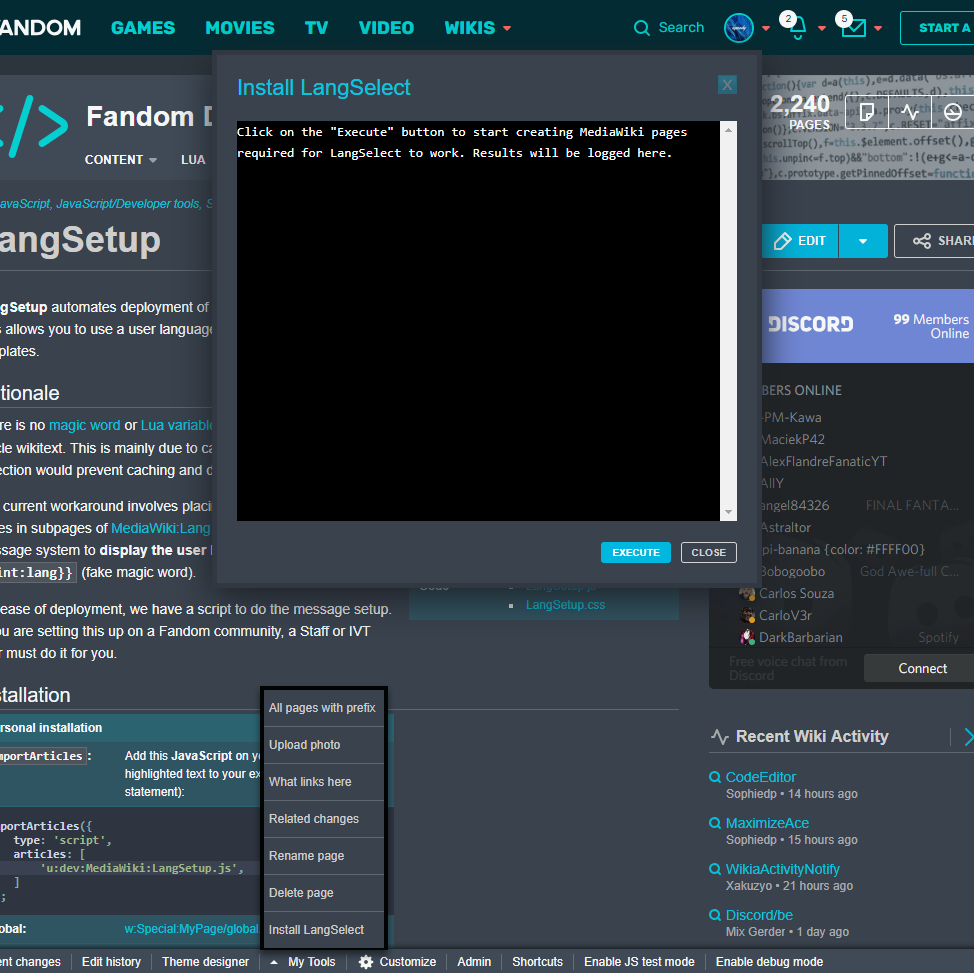
Task: Expand the EDIT dropdown arrow
Action: click(x=863, y=241)
